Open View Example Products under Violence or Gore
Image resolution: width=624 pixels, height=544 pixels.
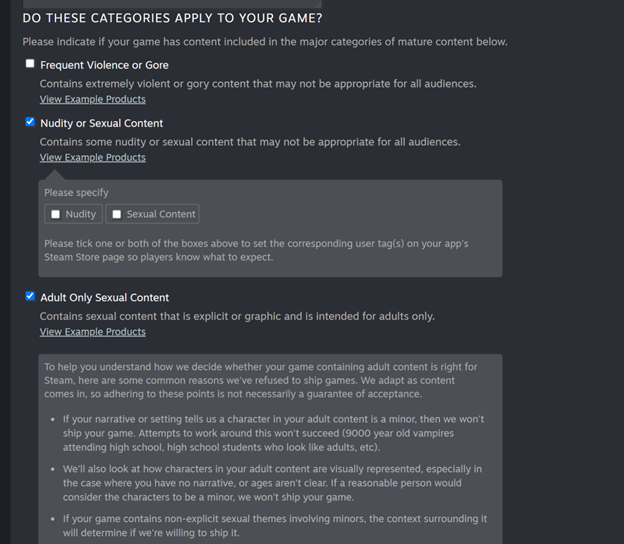coord(92,99)
